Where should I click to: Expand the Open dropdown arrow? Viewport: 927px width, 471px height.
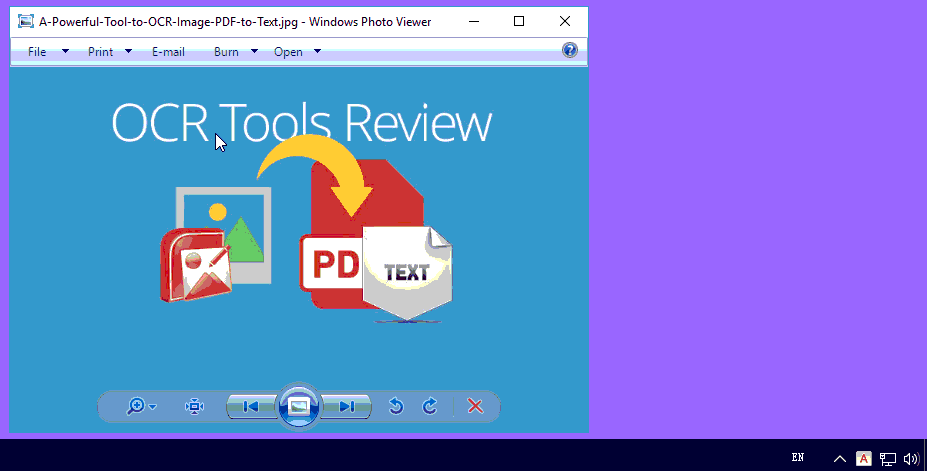pos(317,51)
